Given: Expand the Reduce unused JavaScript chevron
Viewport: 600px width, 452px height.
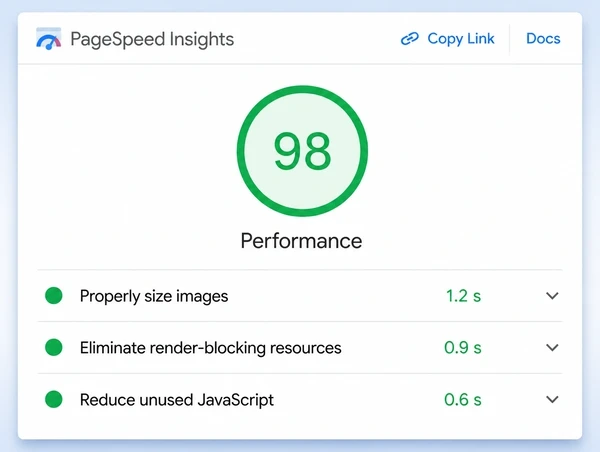Looking at the screenshot, I should tap(552, 400).
